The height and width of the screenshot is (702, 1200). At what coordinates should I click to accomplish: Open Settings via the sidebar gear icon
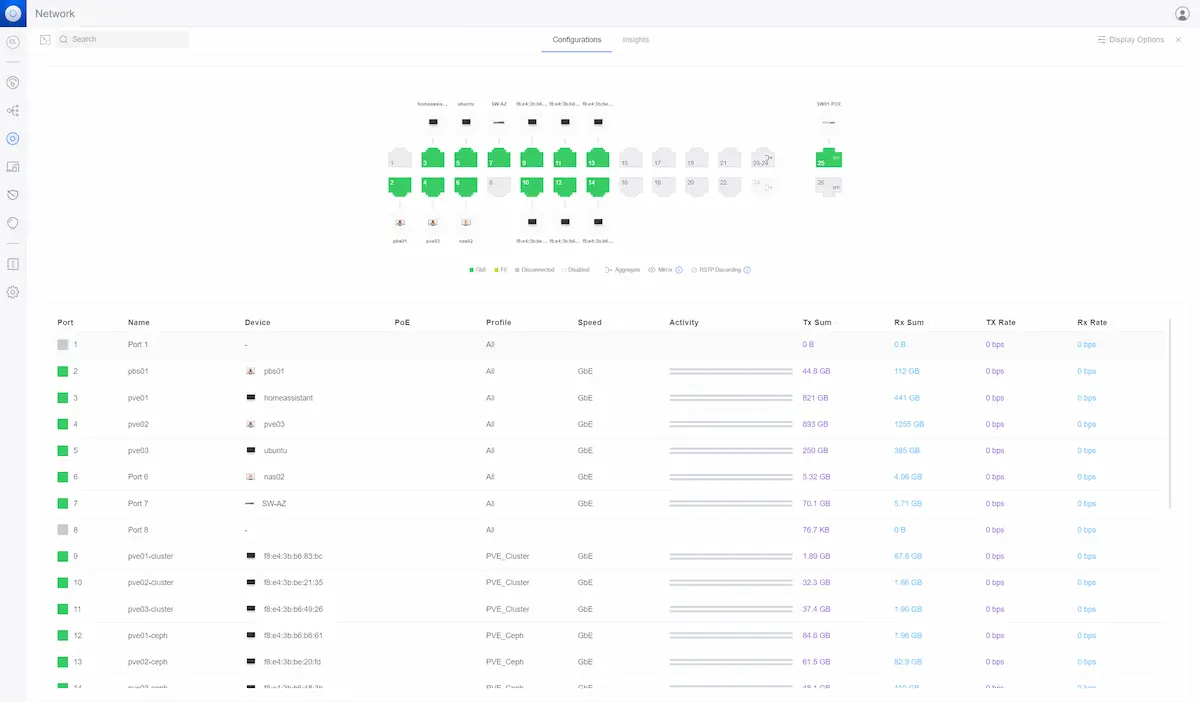(13, 292)
